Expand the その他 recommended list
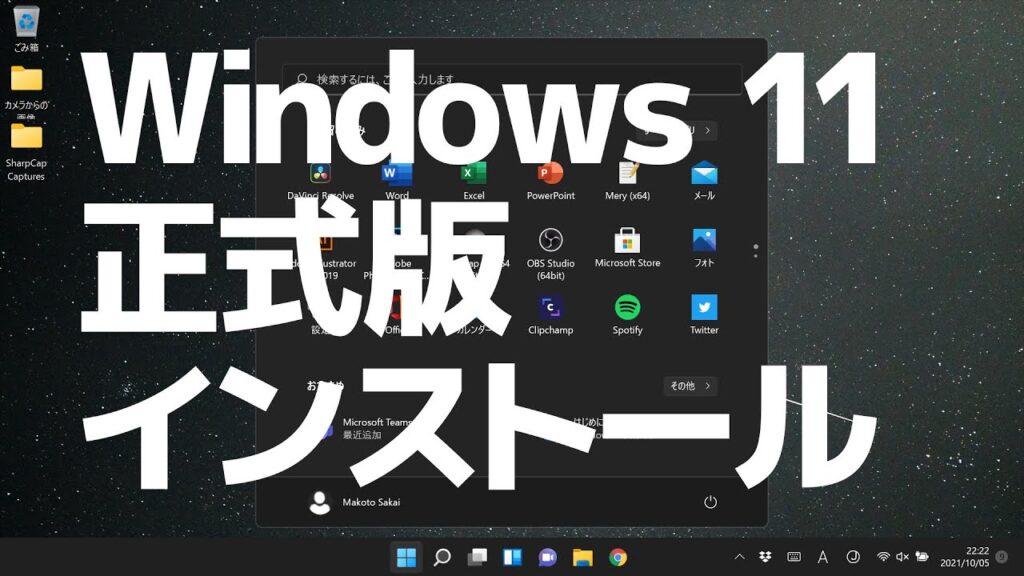This screenshot has height=576, width=1024. pyautogui.click(x=690, y=386)
